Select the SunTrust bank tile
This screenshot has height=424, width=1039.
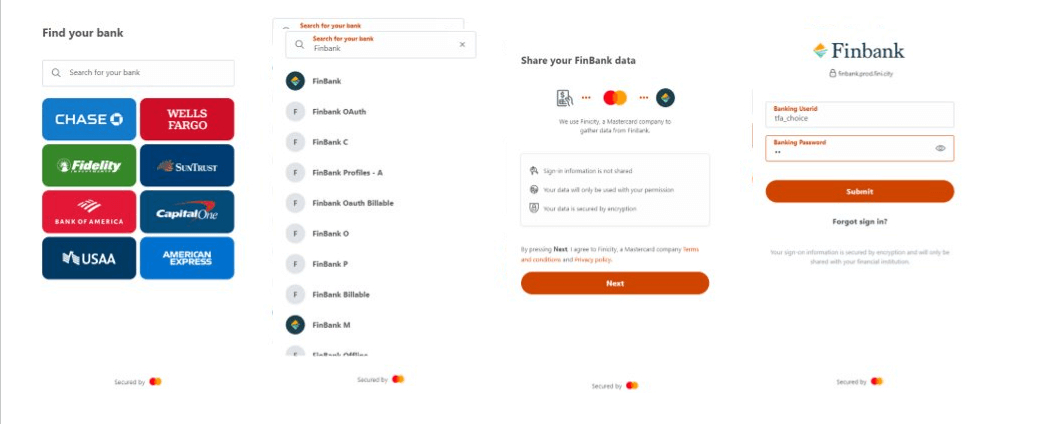click(x=187, y=165)
